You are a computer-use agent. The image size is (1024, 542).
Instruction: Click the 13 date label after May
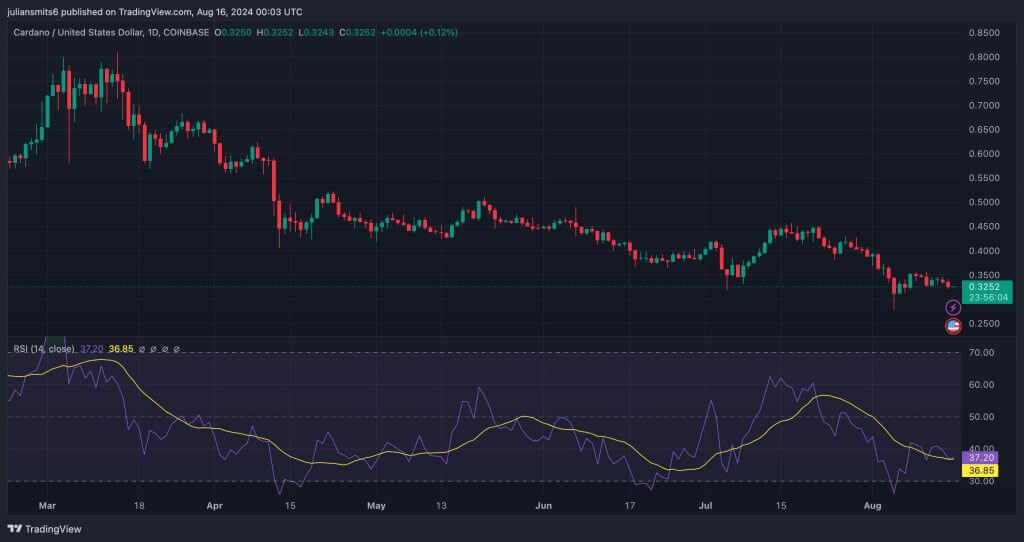pos(441,505)
